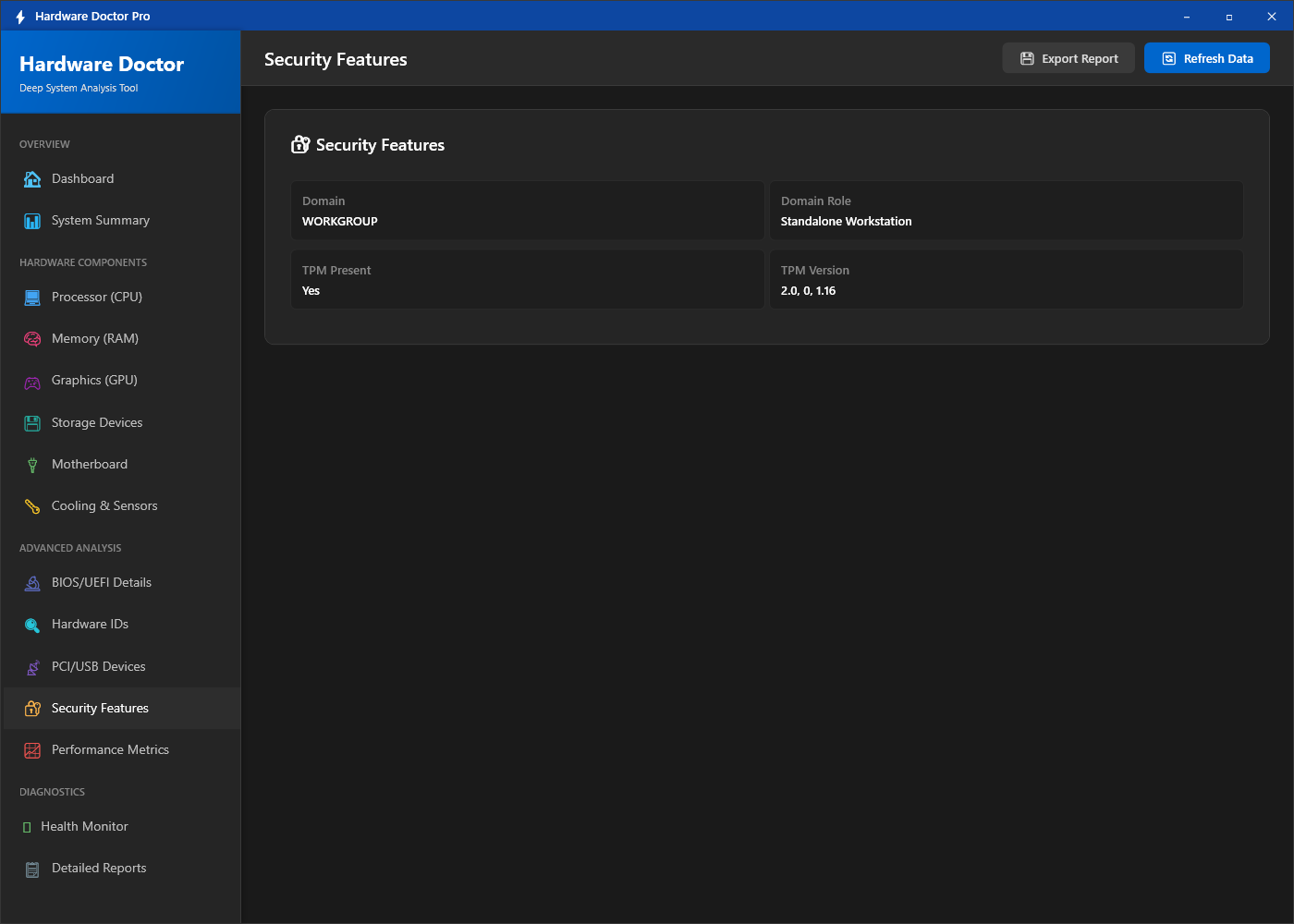The height and width of the screenshot is (924, 1294).
Task: View Hardware IDs page
Action: 122,625
